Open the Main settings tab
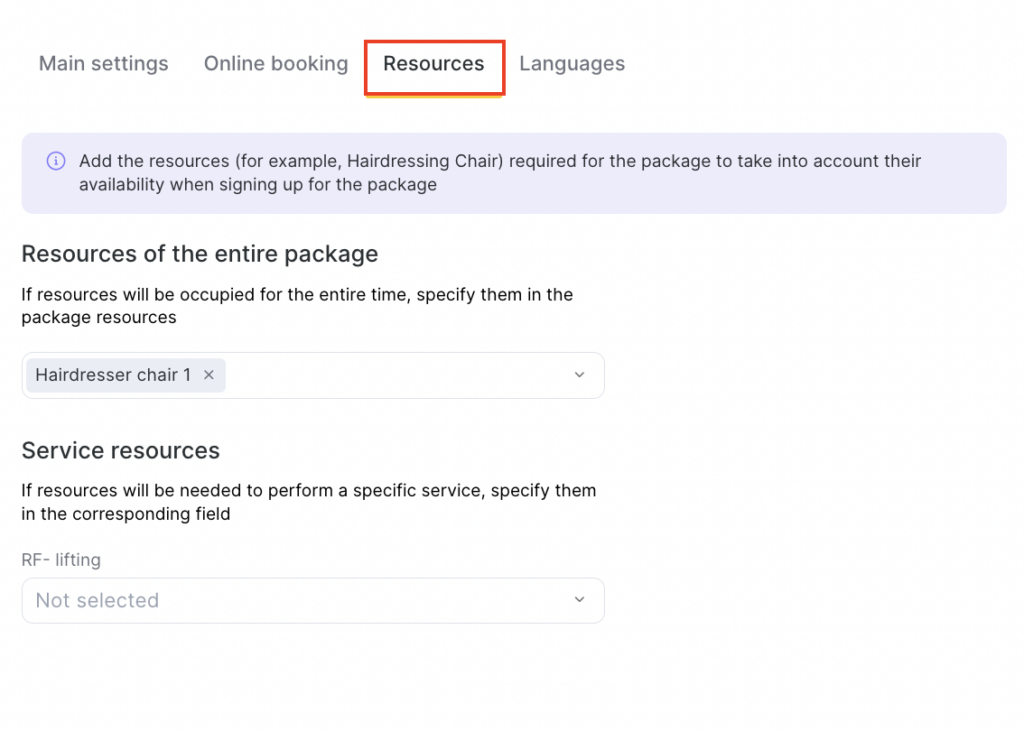 click(x=103, y=64)
